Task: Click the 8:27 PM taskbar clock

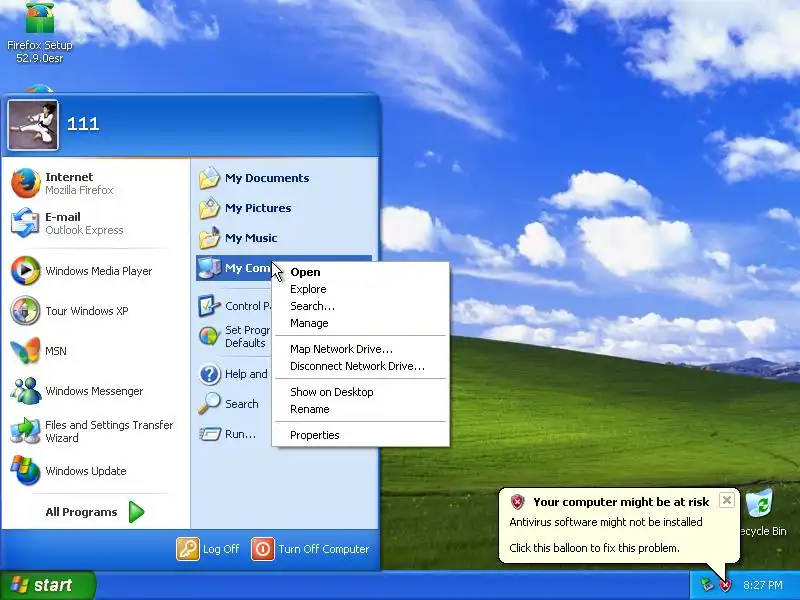Action: tap(763, 585)
